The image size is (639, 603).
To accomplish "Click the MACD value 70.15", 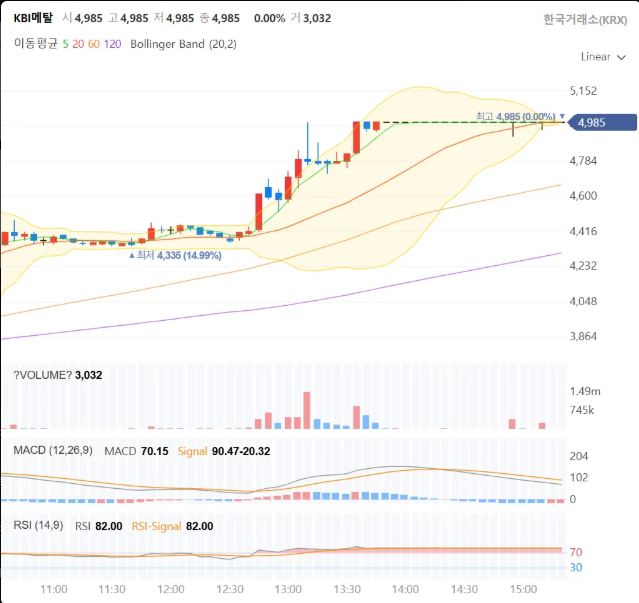I will point(154,451).
